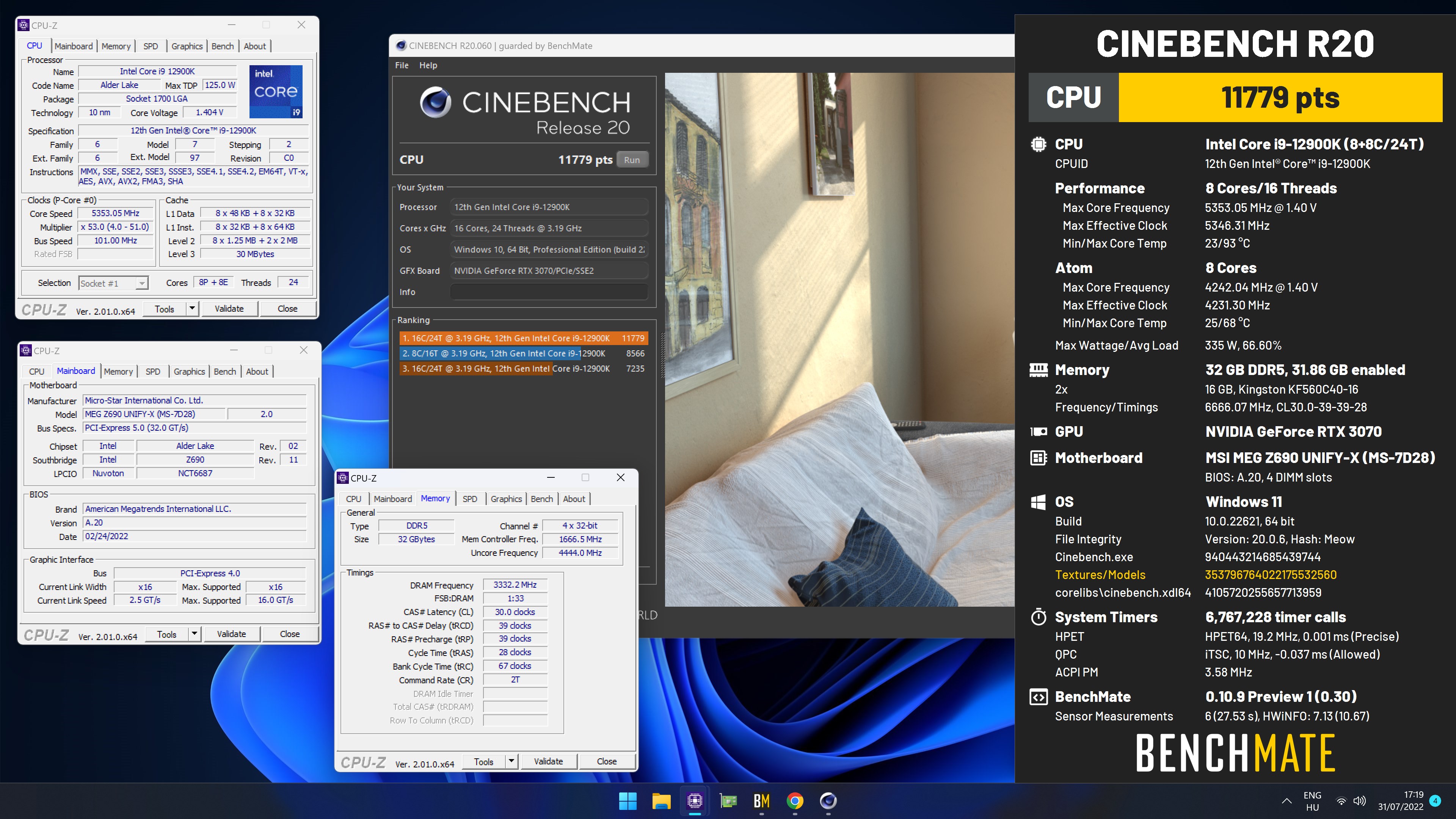
Task: Open the Wi-Fi network tray icon
Action: [x=1341, y=801]
